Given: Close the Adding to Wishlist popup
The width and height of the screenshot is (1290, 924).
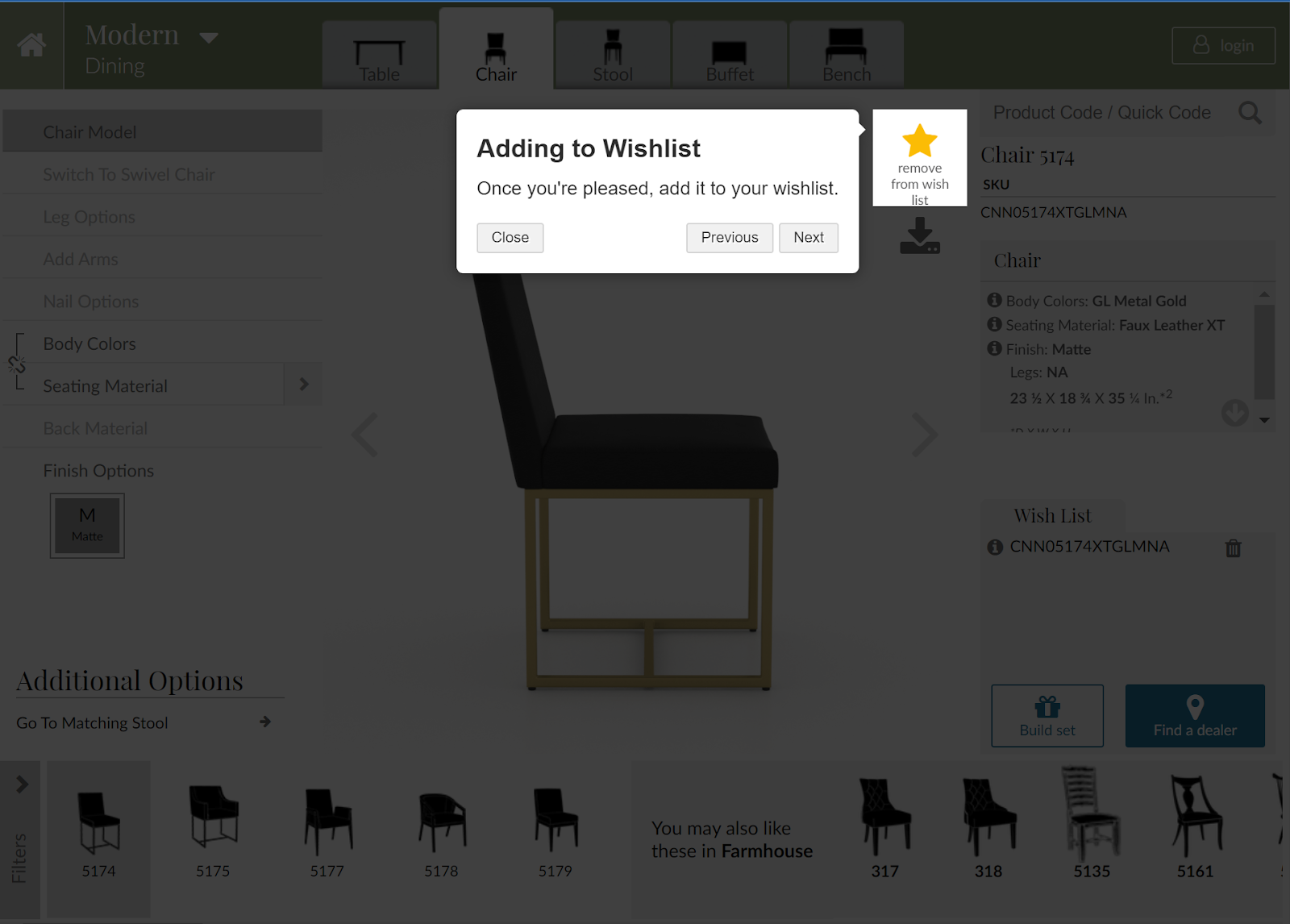Looking at the screenshot, I should (510, 238).
